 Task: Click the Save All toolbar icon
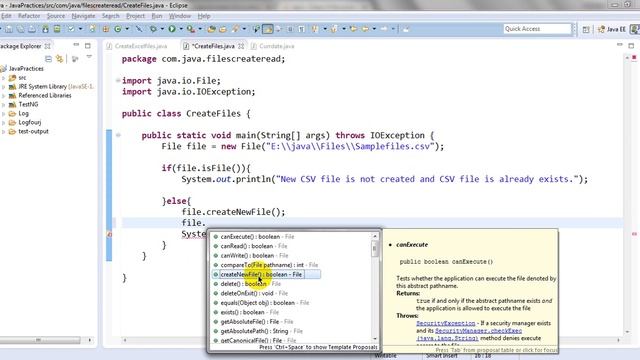pyautogui.click(x=20, y=29)
